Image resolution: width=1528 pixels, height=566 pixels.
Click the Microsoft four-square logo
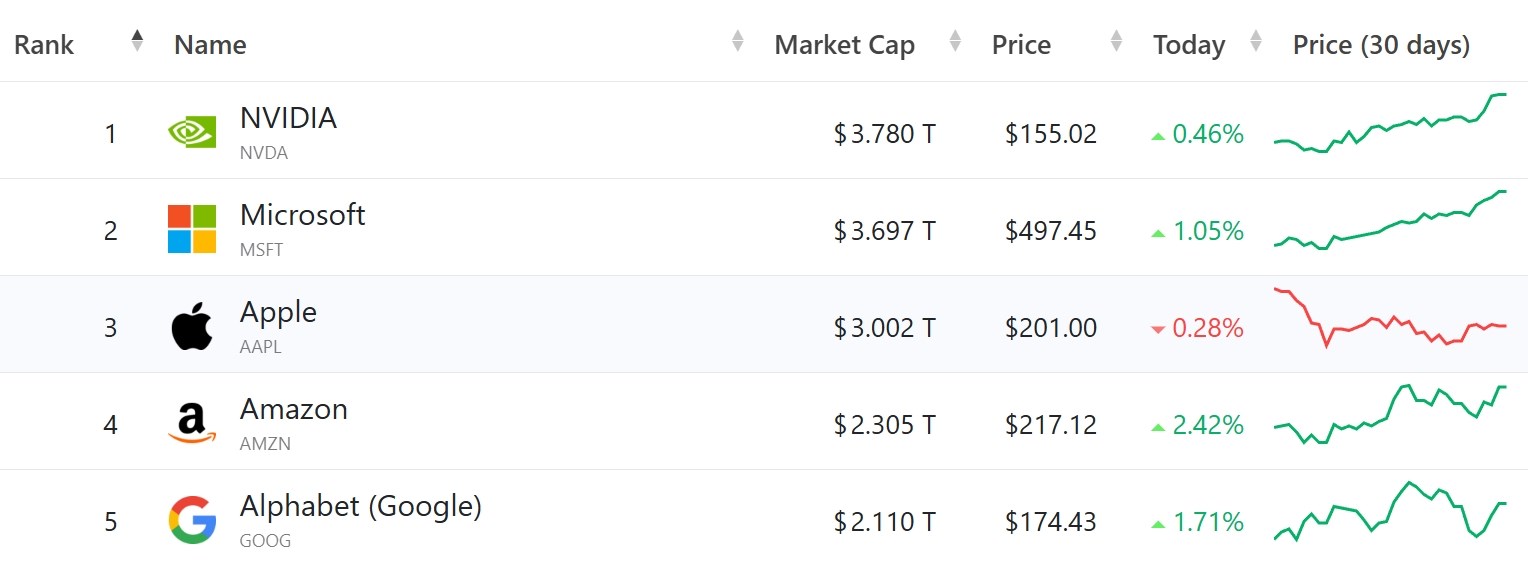192,229
